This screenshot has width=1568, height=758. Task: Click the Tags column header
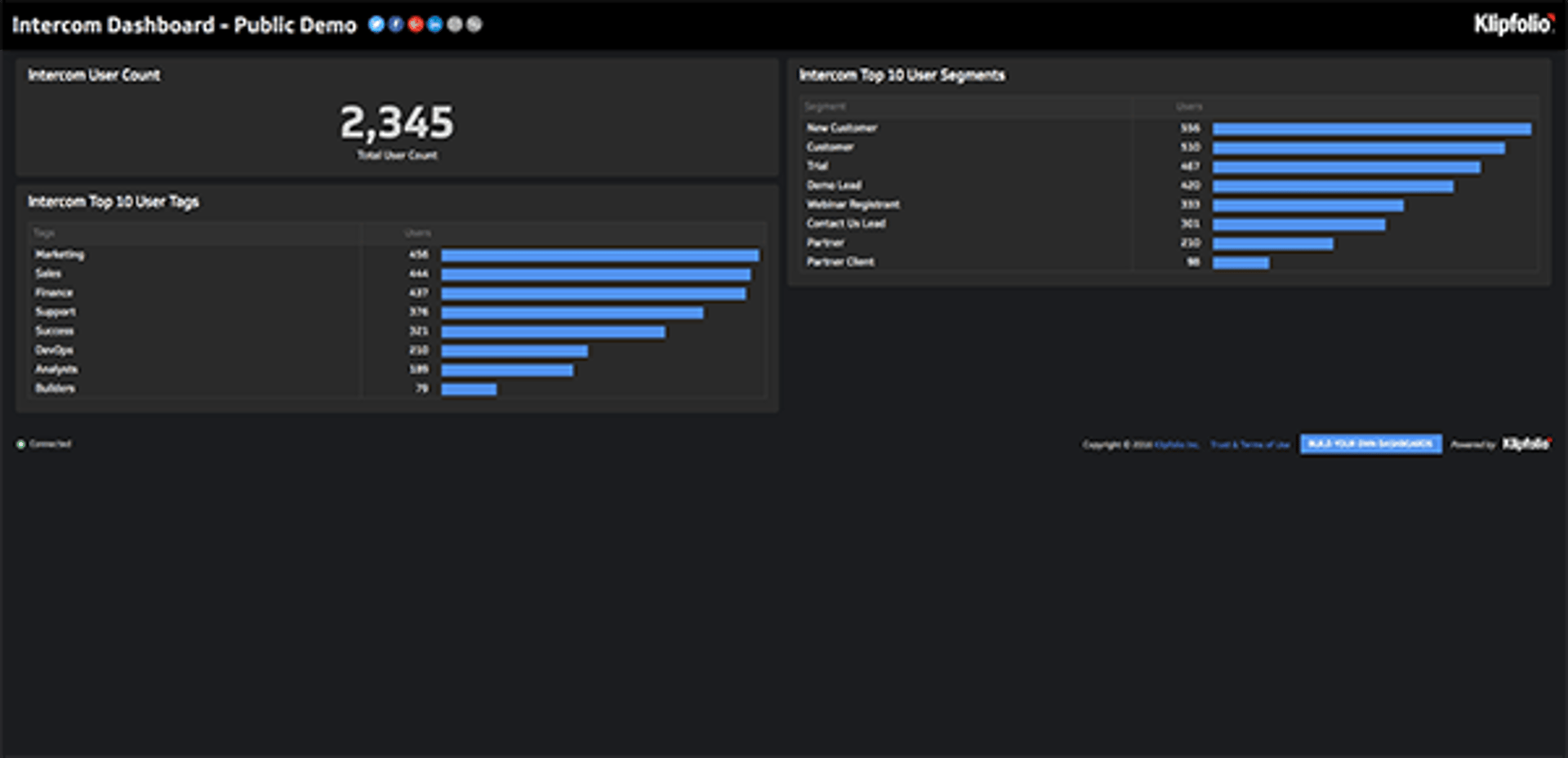point(44,233)
